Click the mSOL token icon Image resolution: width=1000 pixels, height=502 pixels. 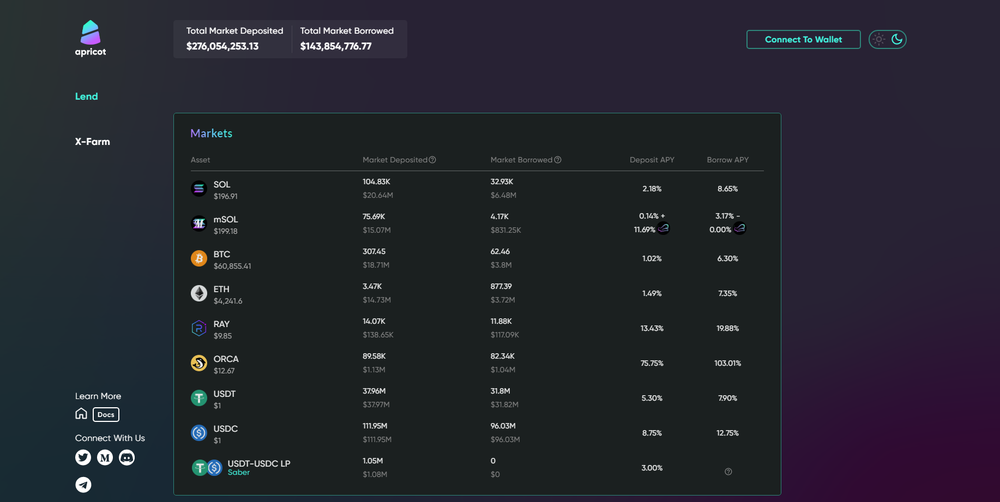(x=199, y=224)
